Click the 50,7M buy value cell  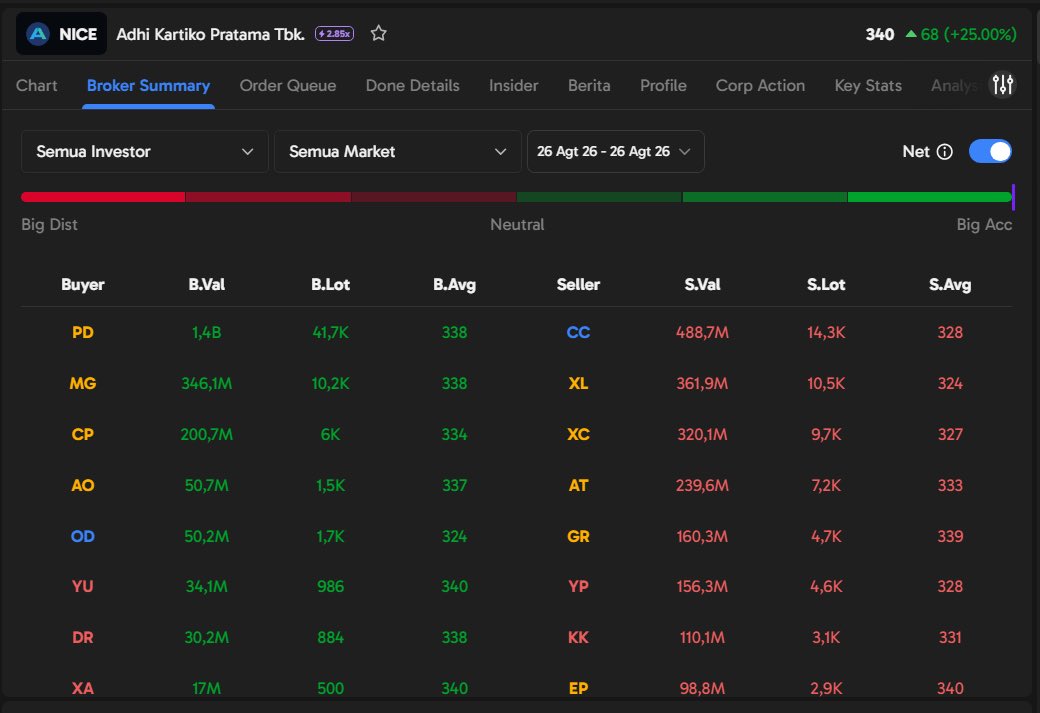[206, 486]
